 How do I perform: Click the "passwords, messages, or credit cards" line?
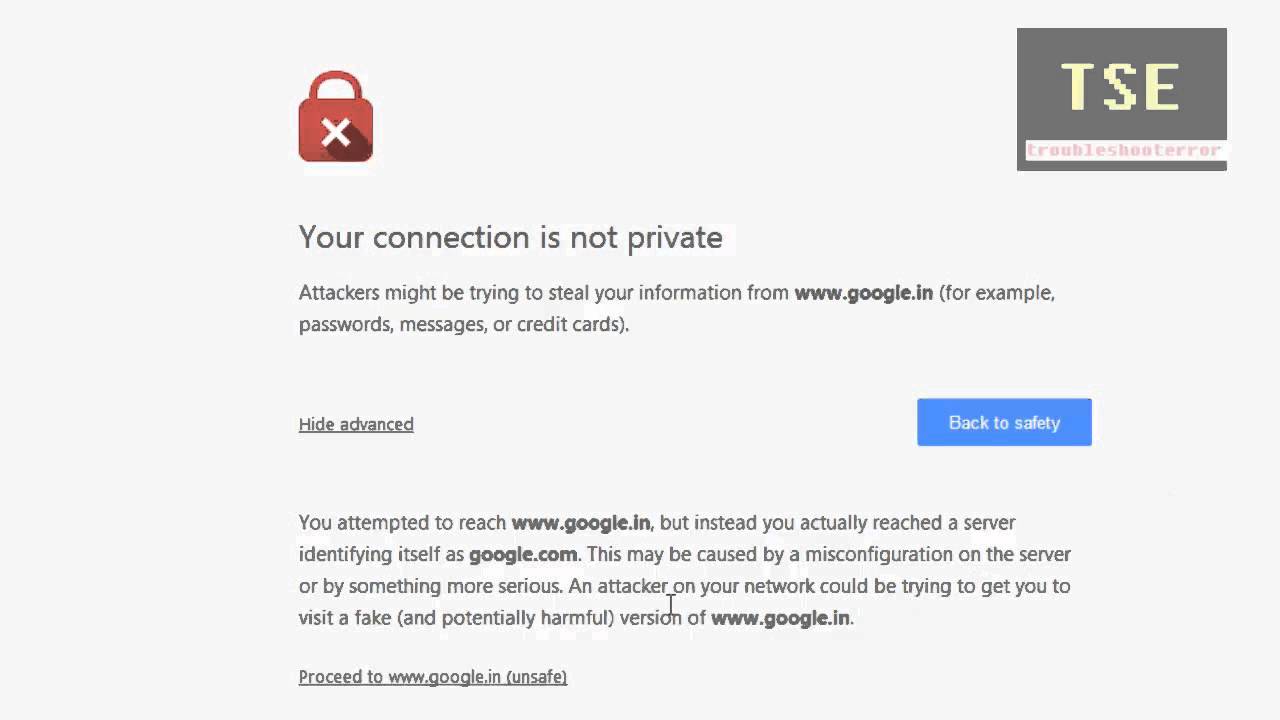pos(463,325)
